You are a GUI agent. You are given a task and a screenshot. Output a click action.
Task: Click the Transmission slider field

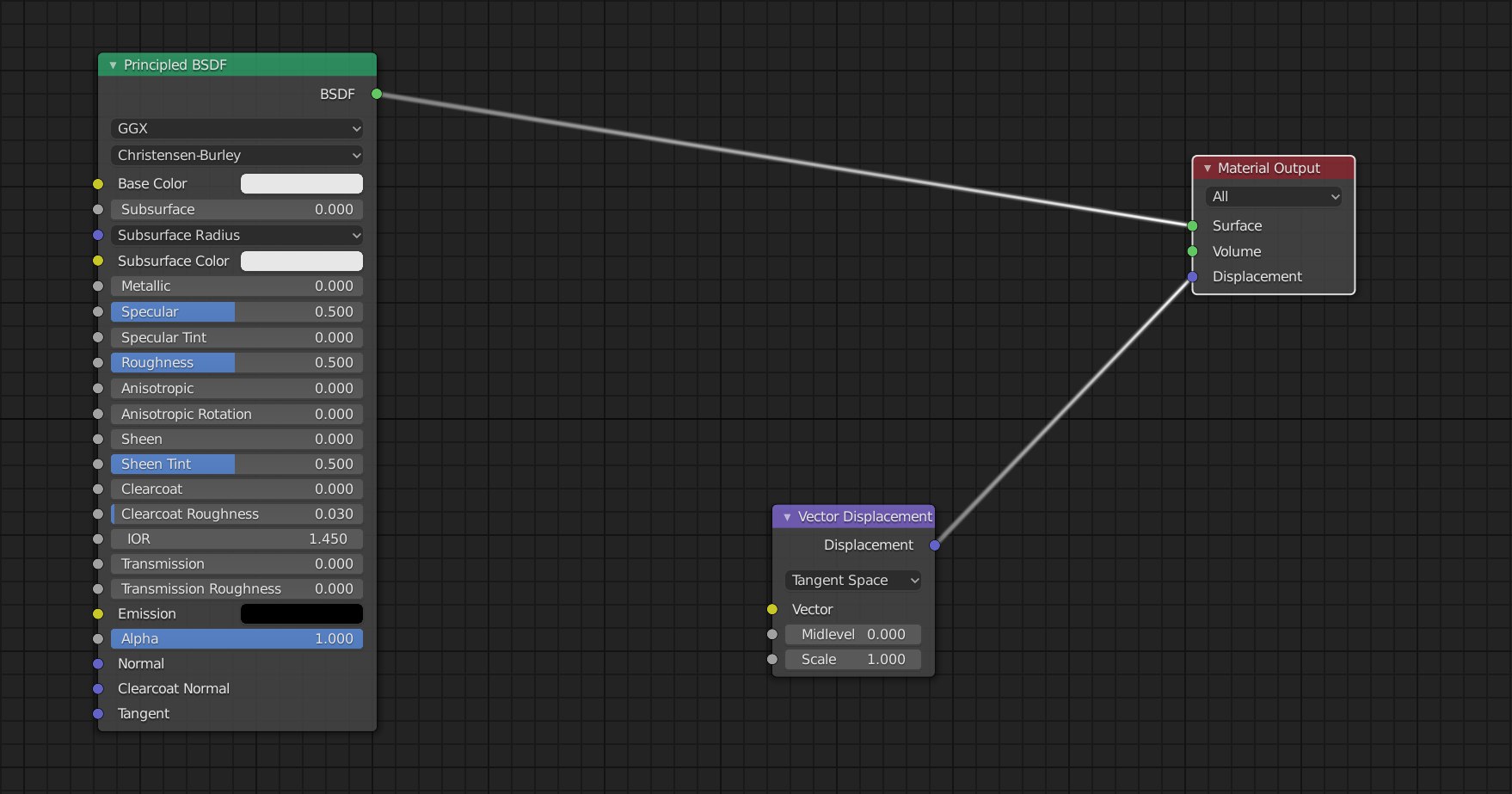237,563
